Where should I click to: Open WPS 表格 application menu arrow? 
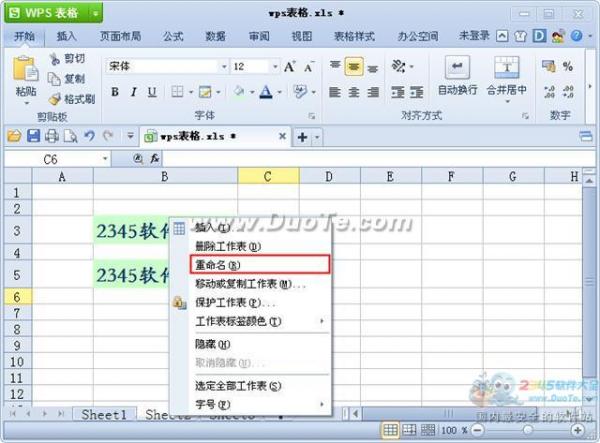(x=95, y=14)
